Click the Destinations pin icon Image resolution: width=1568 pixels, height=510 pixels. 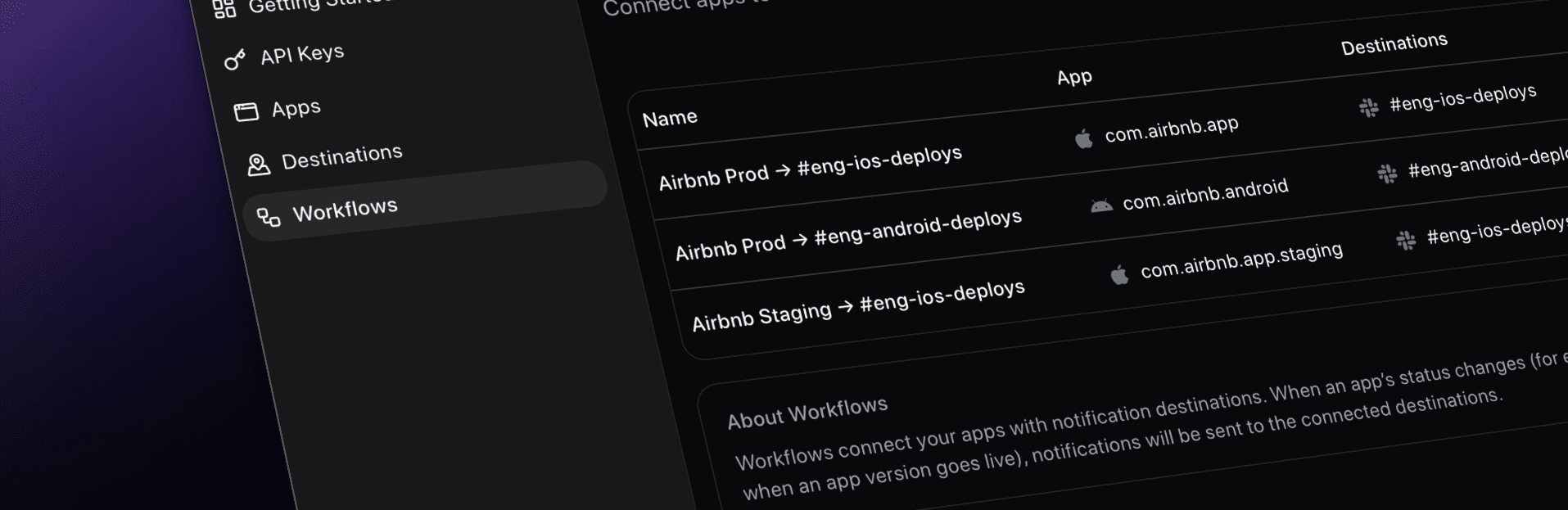[258, 165]
